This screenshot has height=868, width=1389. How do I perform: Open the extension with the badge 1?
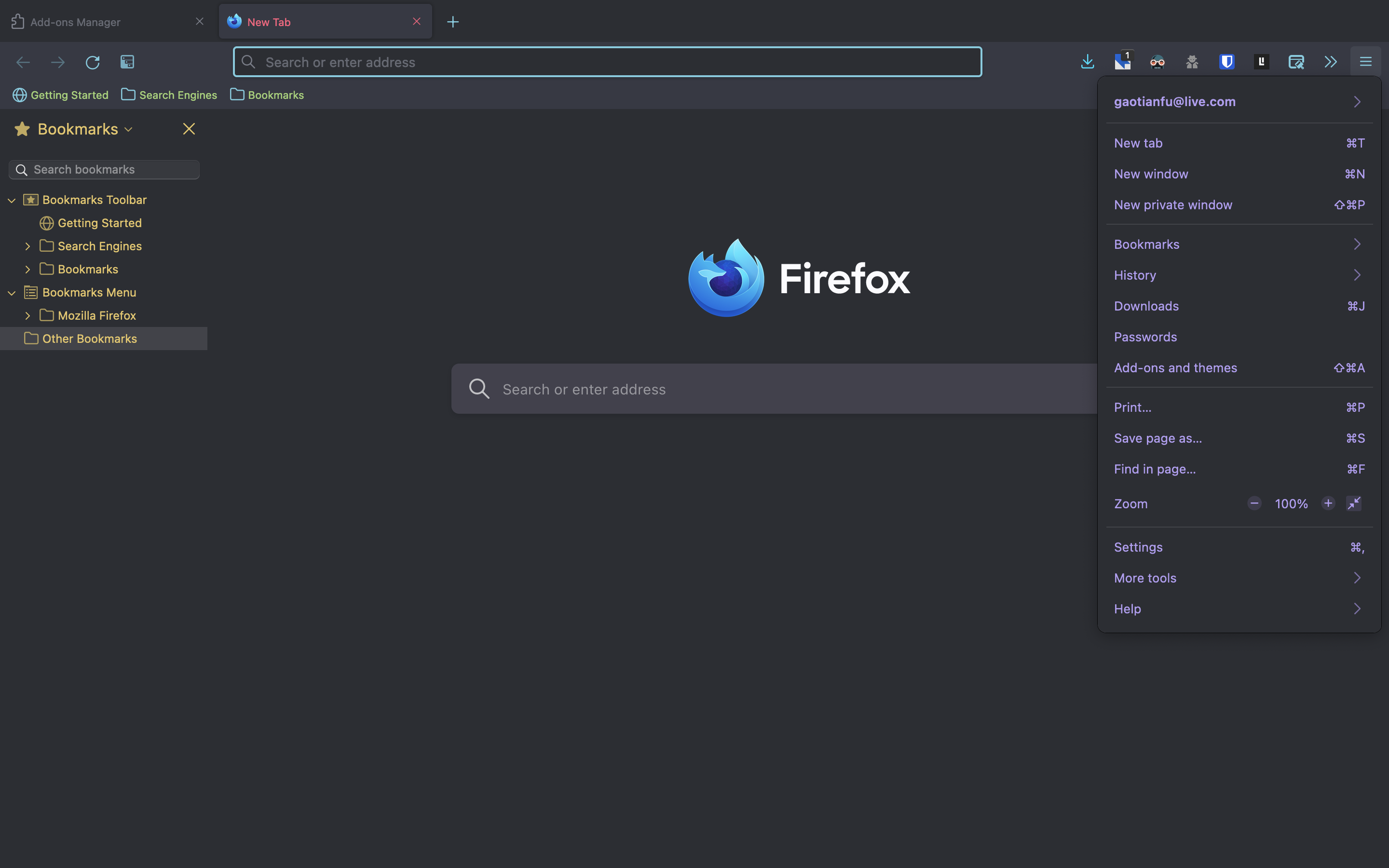1123,61
